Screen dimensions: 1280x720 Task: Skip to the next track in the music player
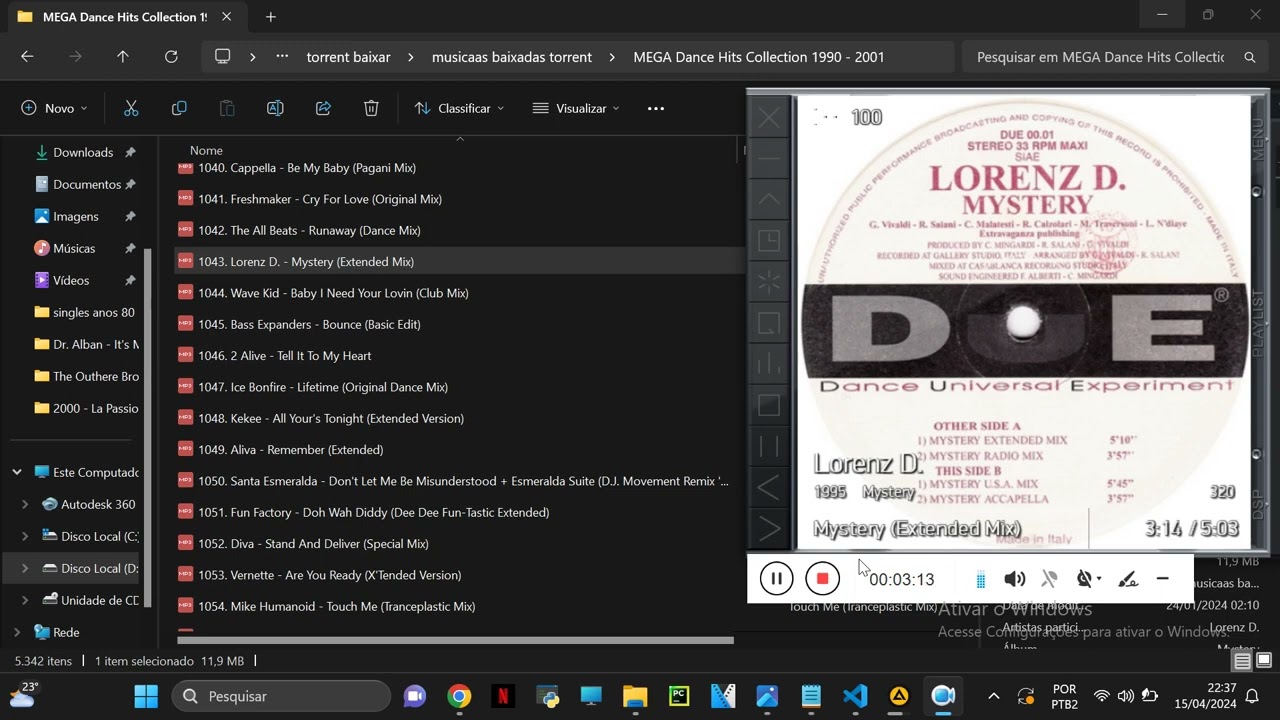pyautogui.click(x=769, y=529)
